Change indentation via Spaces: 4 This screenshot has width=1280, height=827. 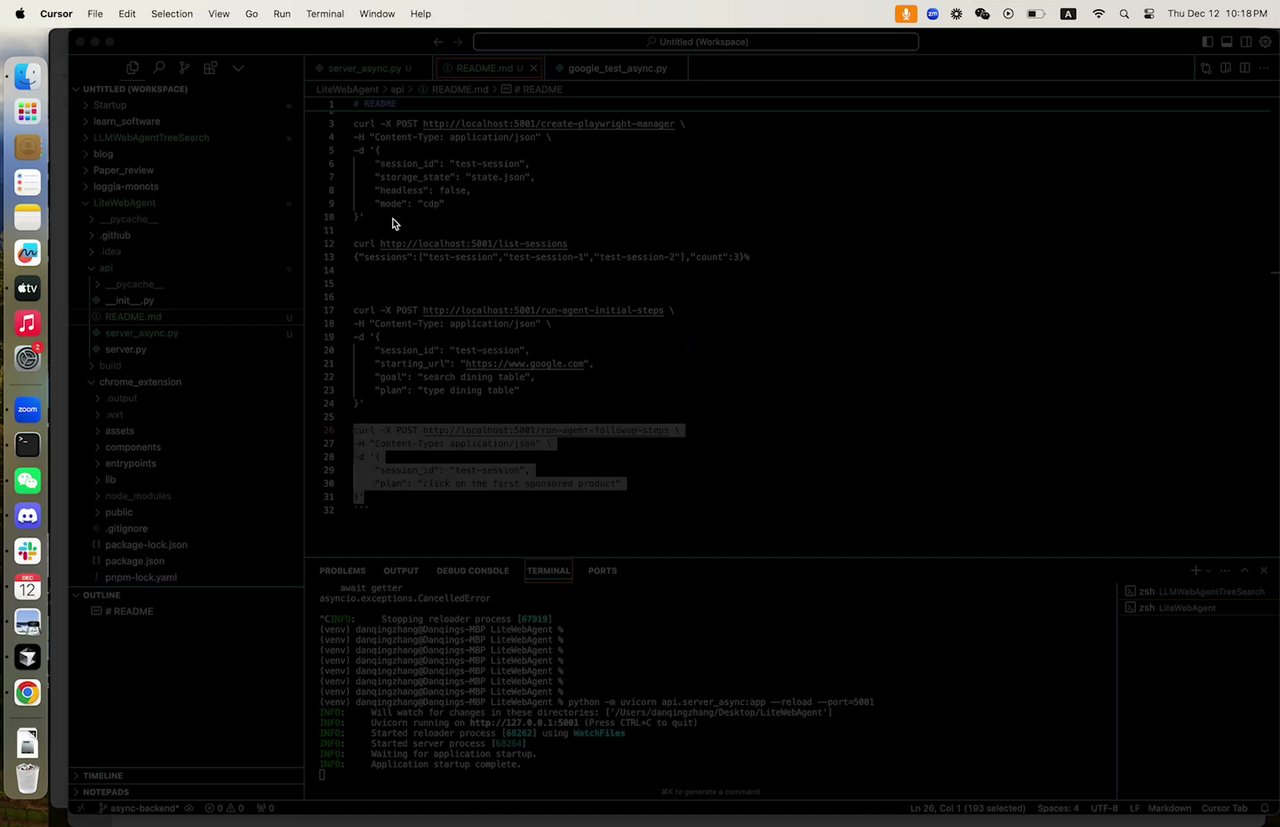(x=1058, y=808)
